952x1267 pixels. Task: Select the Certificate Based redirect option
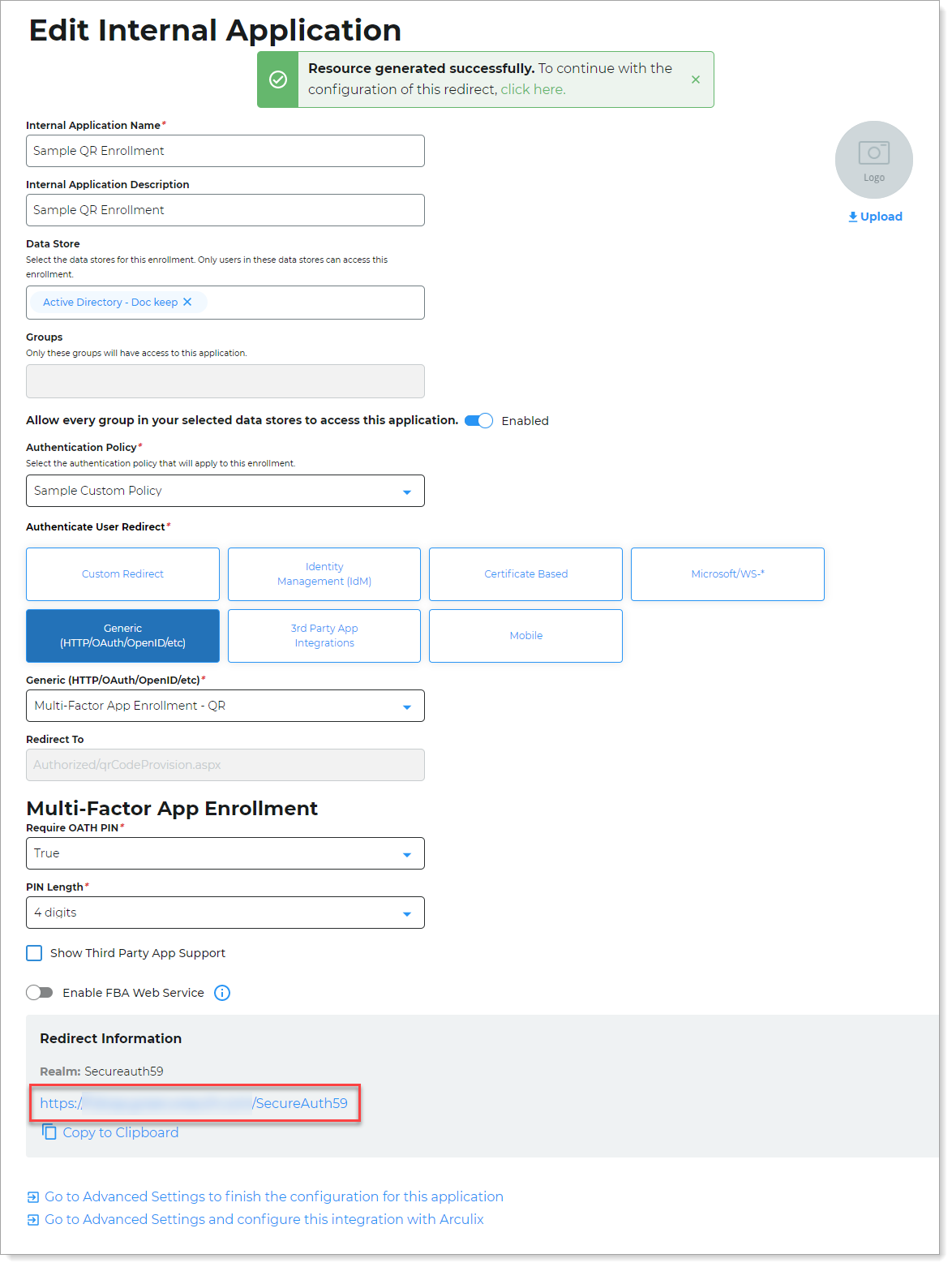525,574
